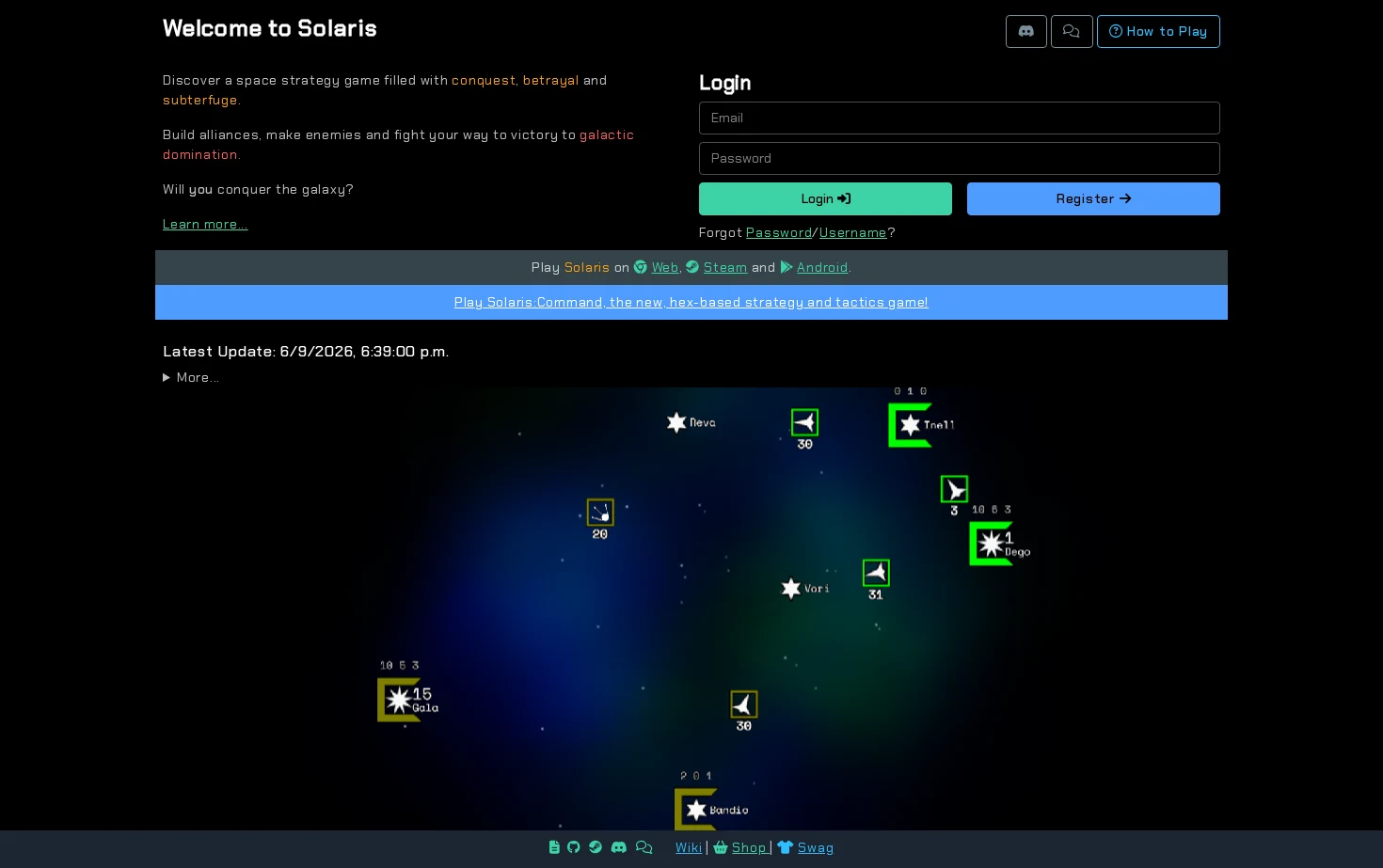
Task: Click the Chrome icon beside the Web link
Action: [x=641, y=267]
